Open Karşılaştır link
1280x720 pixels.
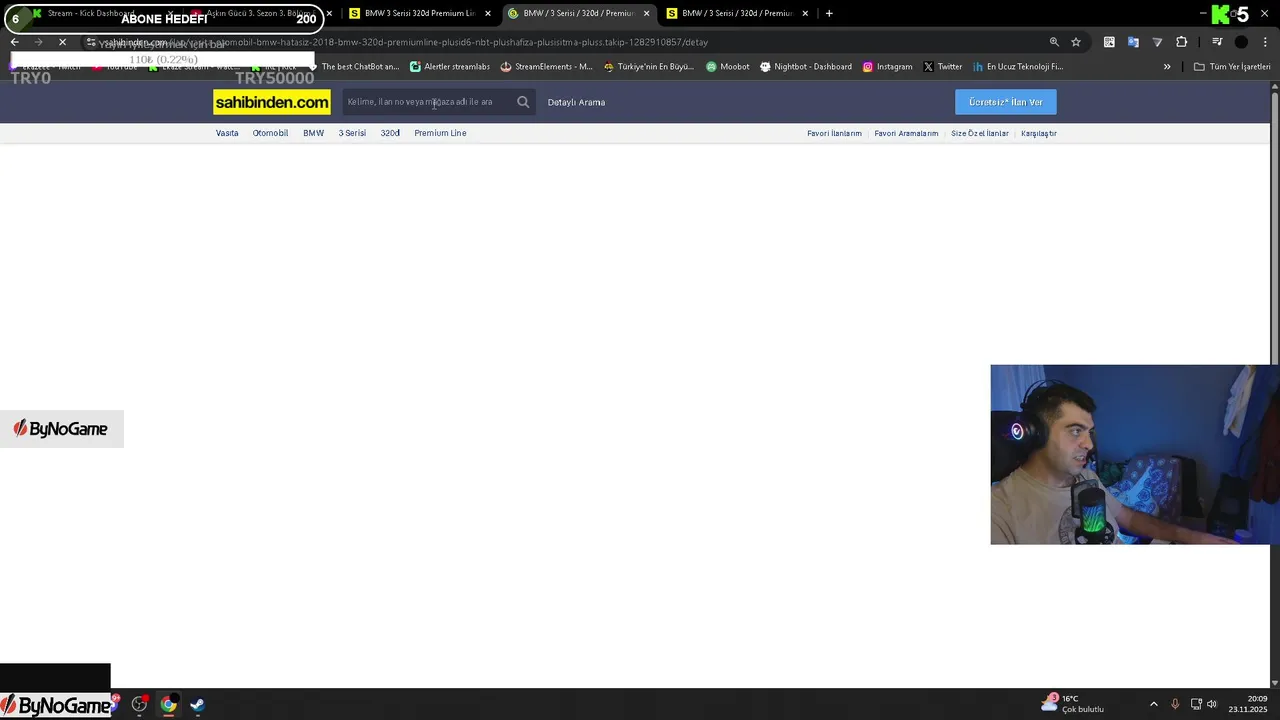tap(1039, 133)
